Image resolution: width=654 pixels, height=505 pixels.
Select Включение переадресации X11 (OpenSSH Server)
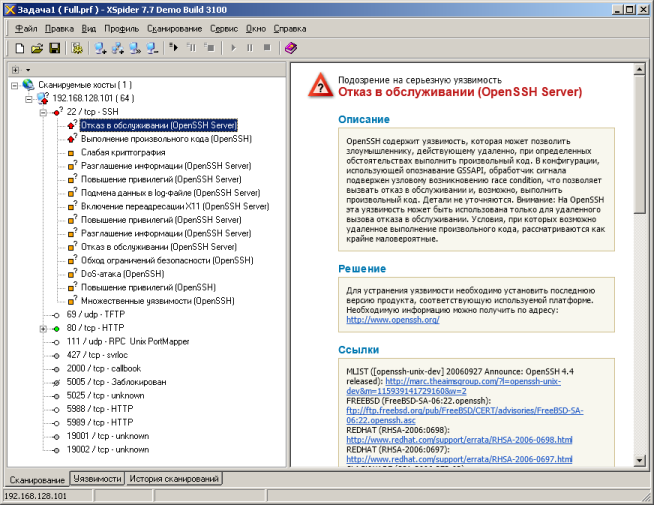point(175,206)
